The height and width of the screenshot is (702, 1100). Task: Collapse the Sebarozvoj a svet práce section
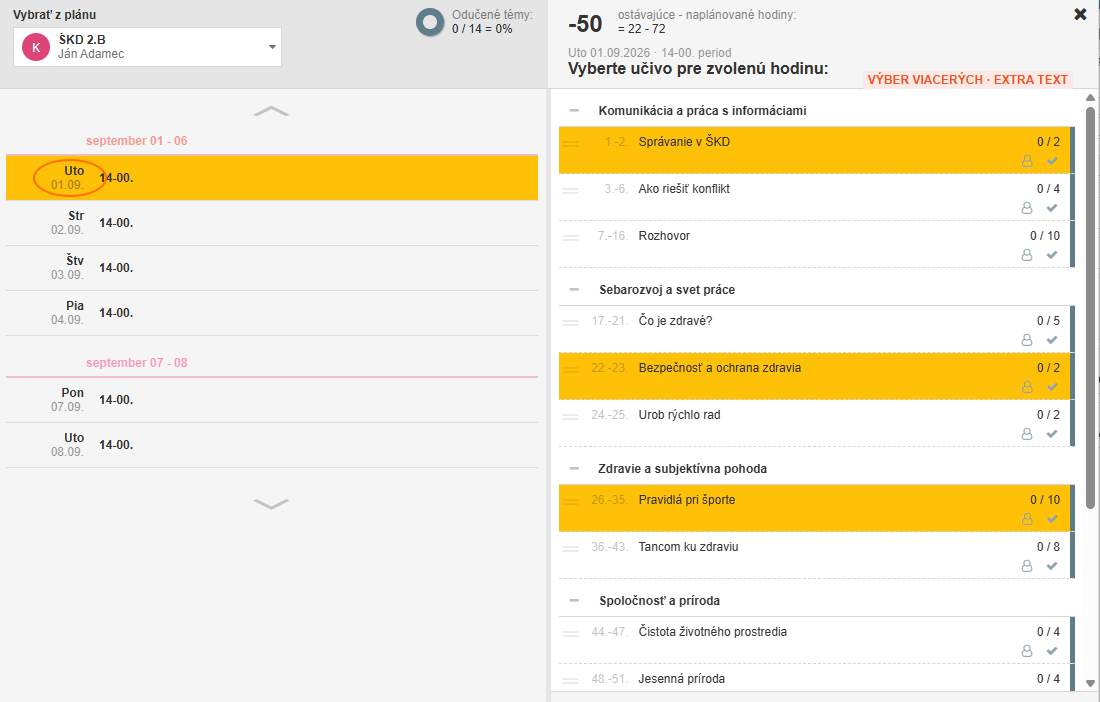pyautogui.click(x=575, y=290)
